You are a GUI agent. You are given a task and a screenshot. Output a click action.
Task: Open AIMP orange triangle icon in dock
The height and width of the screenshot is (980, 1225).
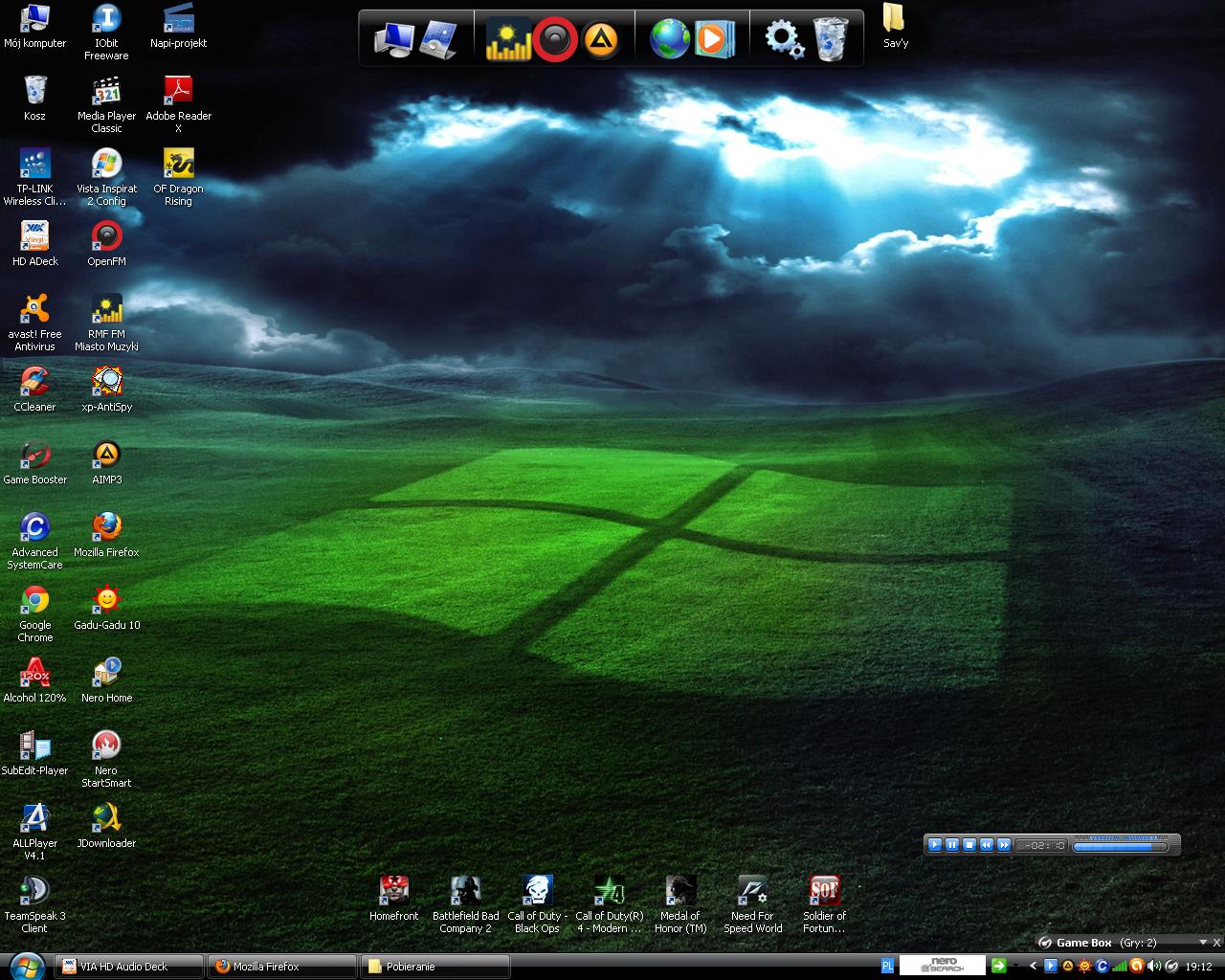point(601,40)
